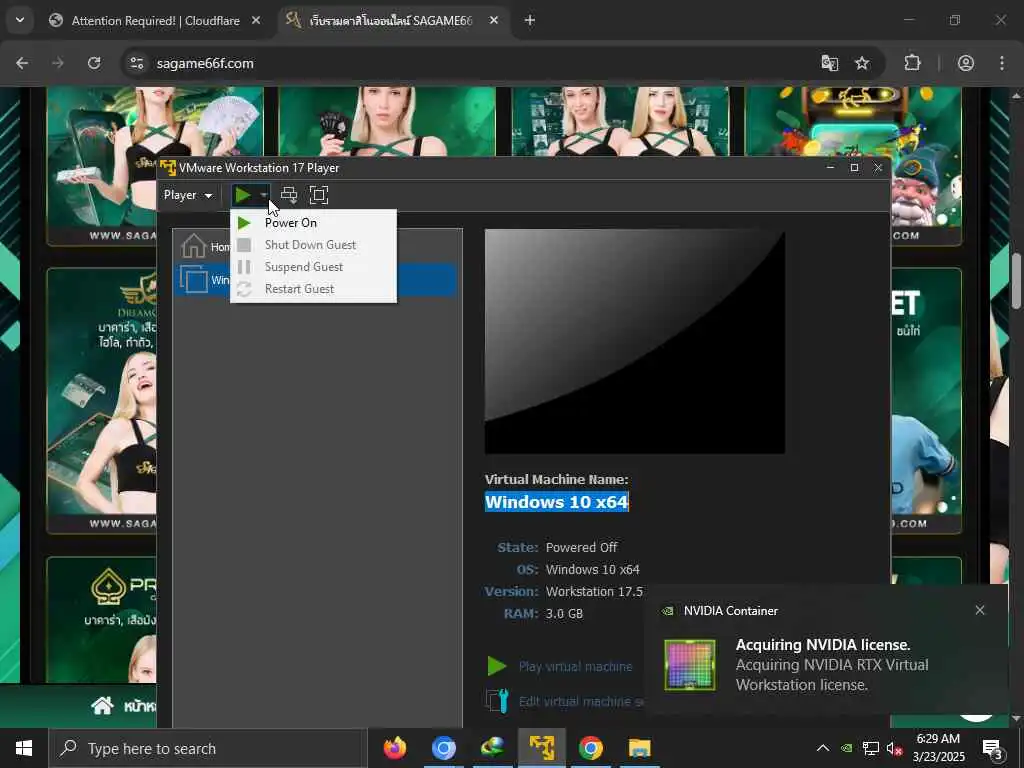
Task: Click the wrench settings icon
Action: coord(497,701)
